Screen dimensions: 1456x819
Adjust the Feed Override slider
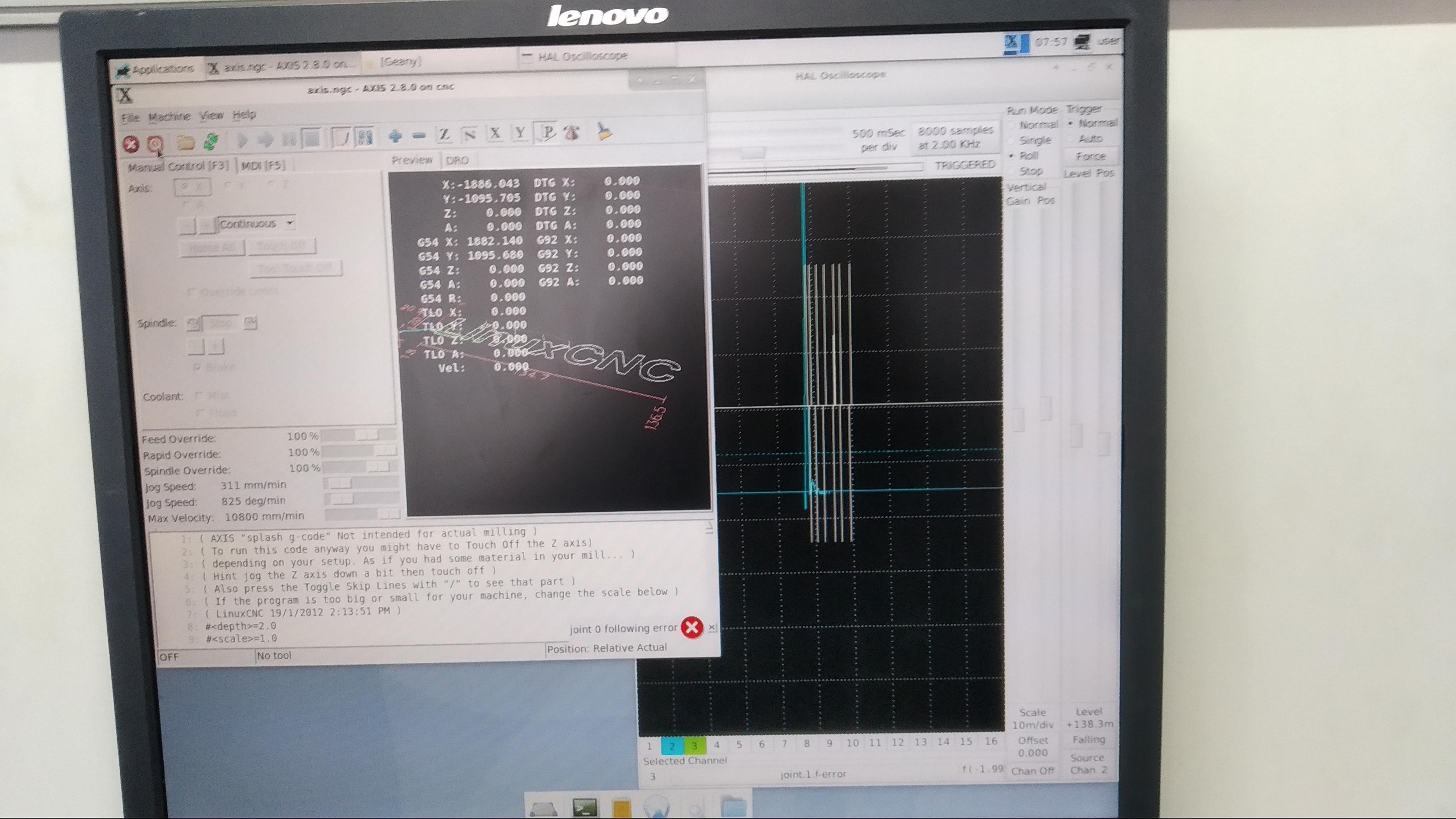coord(359,435)
